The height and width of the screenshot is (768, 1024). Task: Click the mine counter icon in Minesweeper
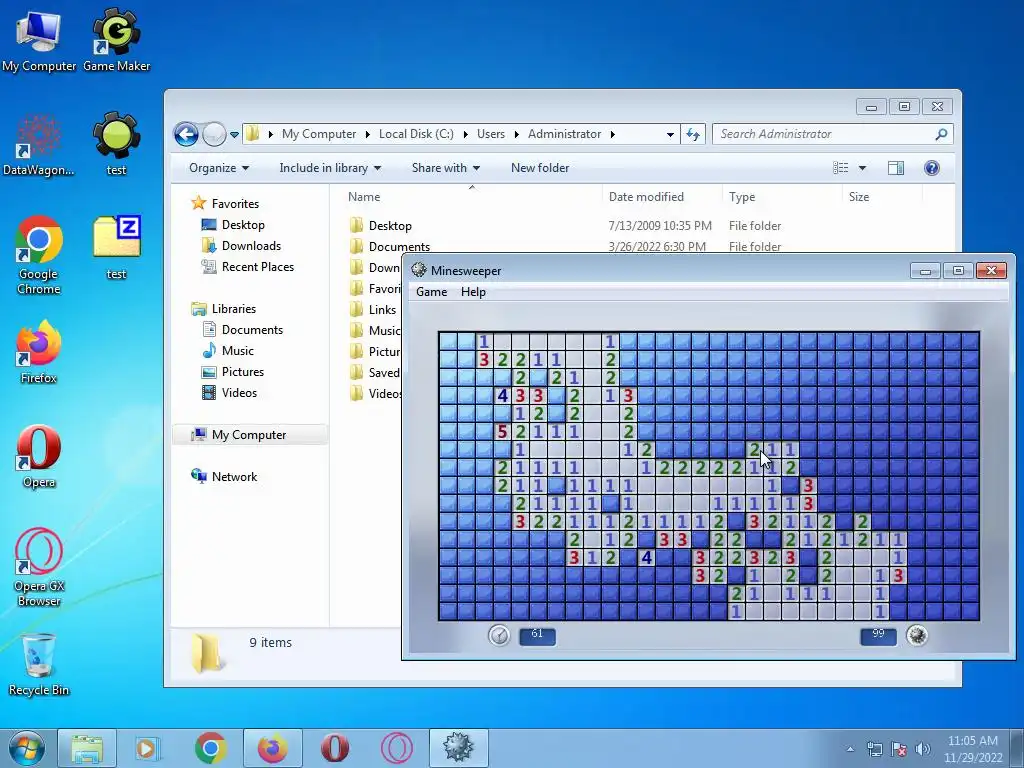(917, 635)
